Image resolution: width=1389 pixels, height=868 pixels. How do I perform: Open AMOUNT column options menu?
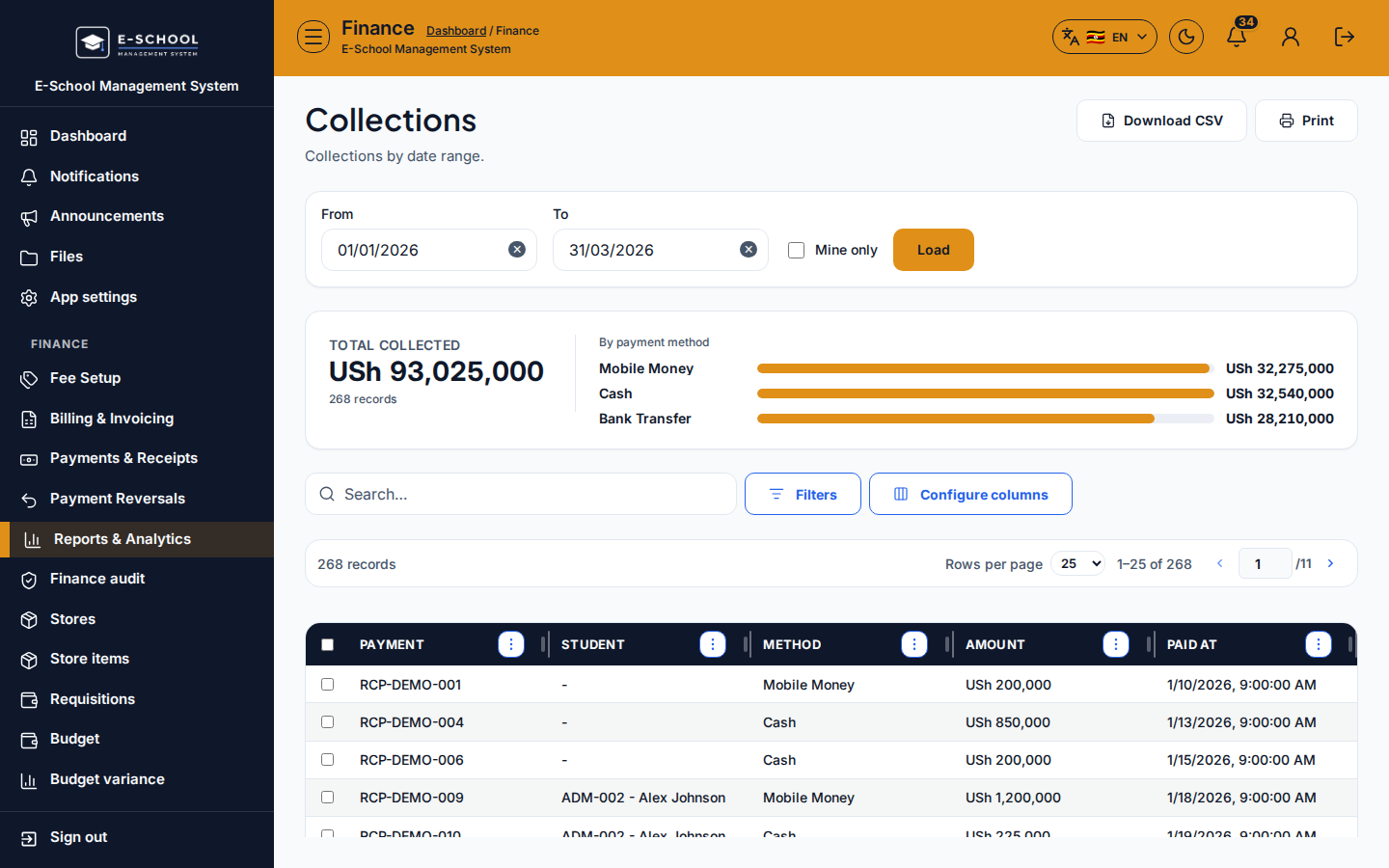point(1116,644)
